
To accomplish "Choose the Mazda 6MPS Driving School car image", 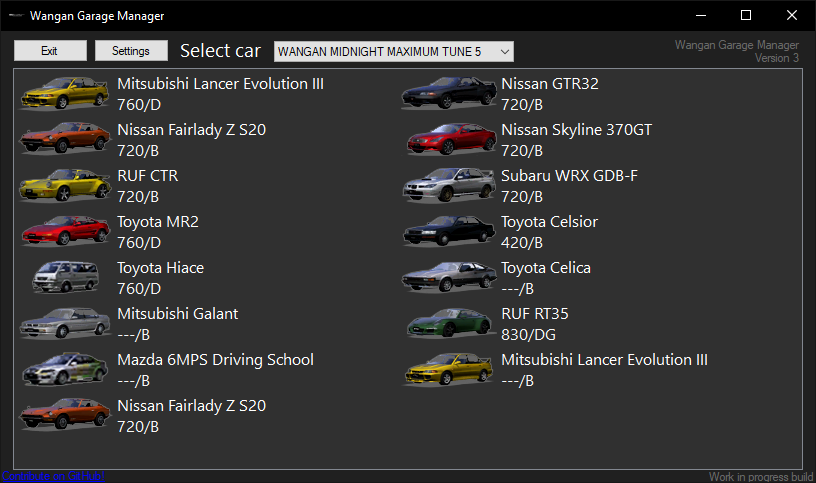I will tap(66, 369).
